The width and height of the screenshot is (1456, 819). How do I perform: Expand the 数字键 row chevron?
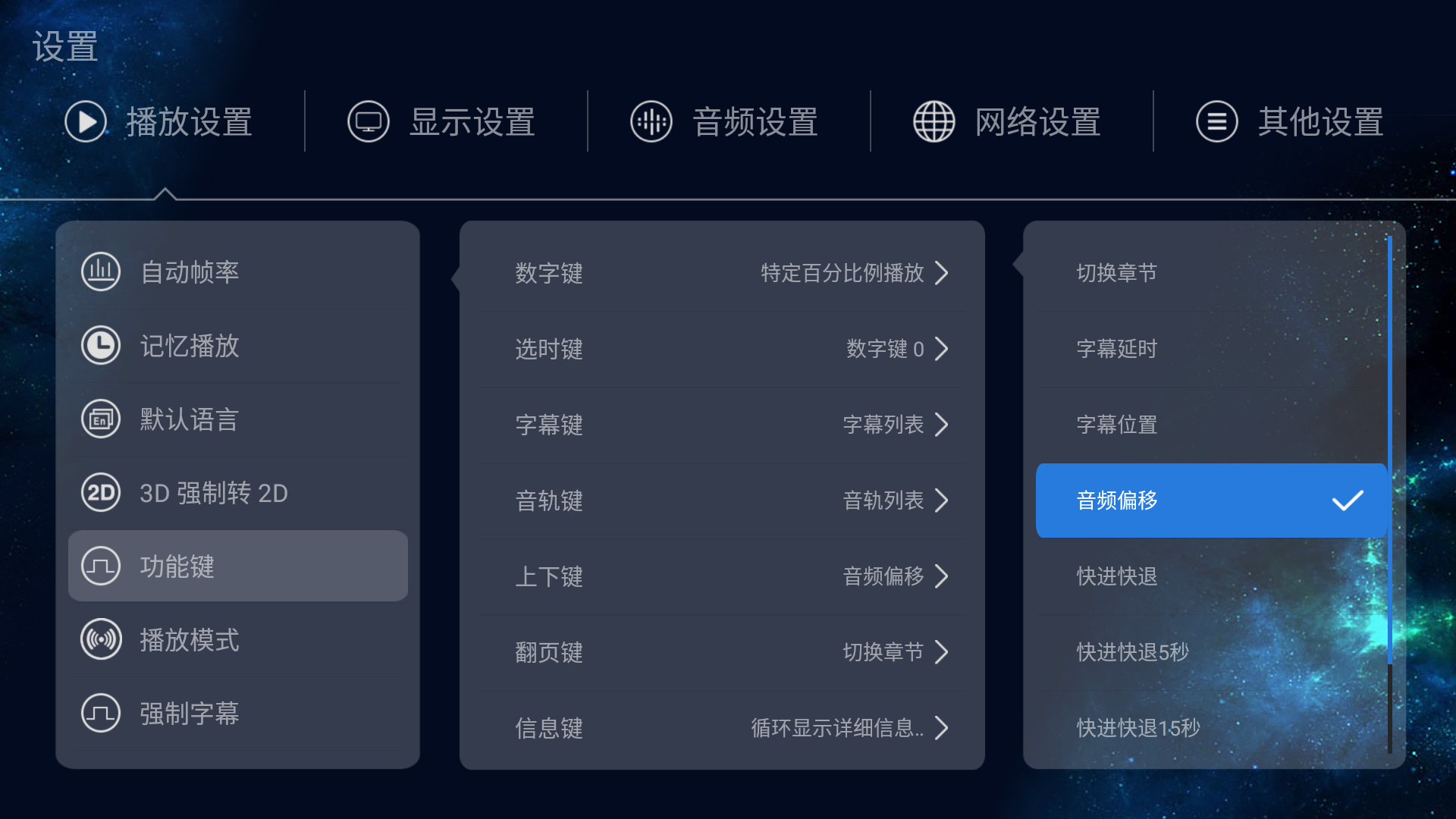pos(941,273)
